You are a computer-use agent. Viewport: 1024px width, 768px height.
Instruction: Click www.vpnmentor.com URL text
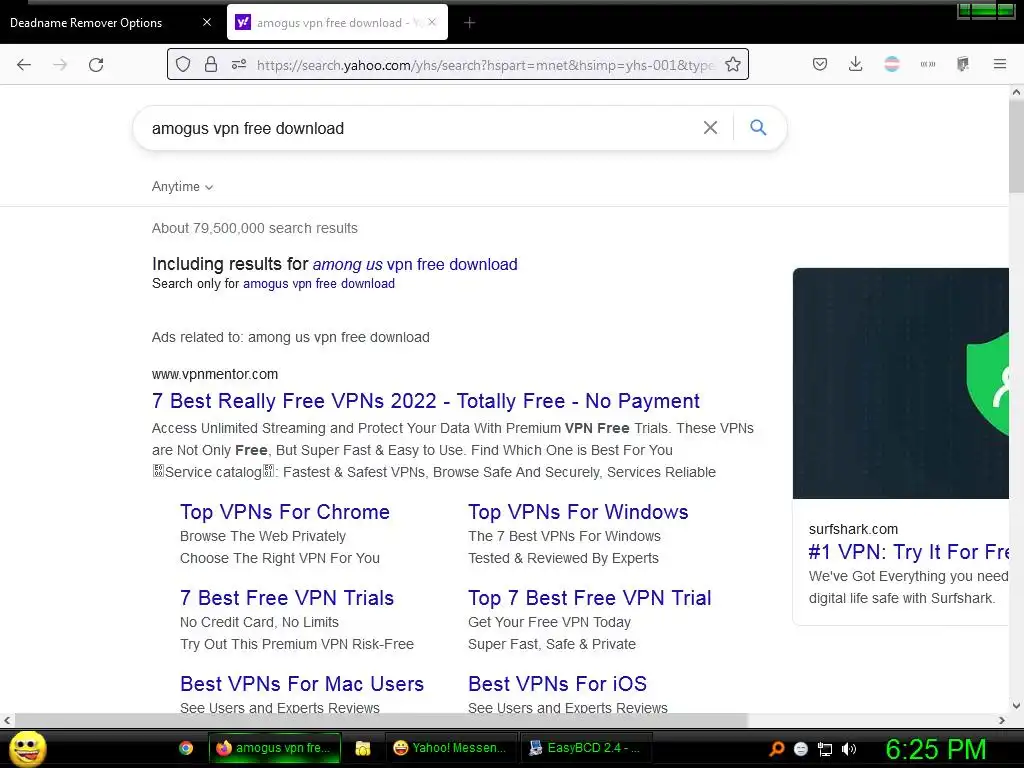click(215, 374)
